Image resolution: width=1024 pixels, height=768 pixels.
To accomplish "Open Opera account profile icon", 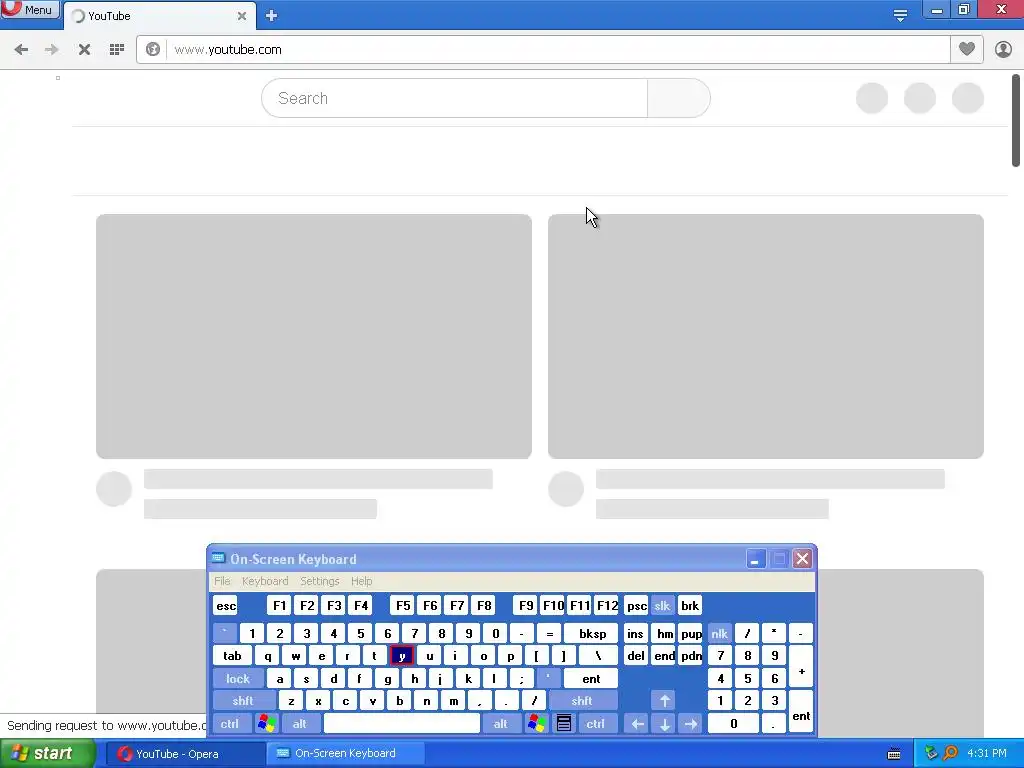I will click(x=1003, y=50).
